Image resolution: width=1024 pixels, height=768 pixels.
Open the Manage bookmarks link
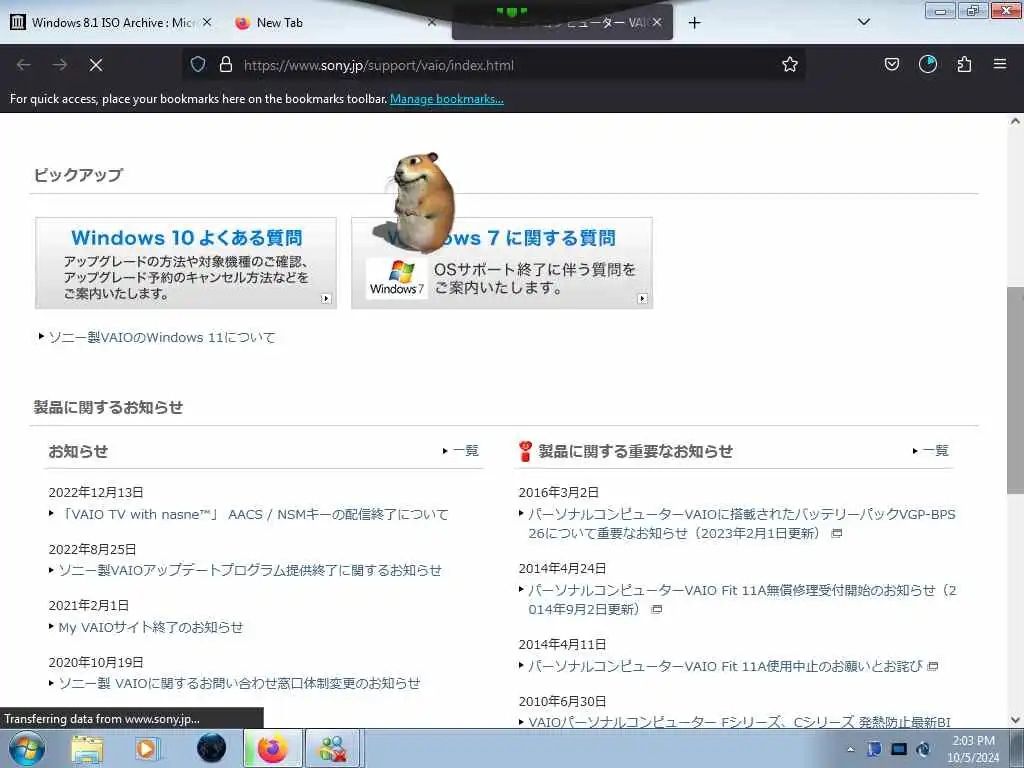447,99
